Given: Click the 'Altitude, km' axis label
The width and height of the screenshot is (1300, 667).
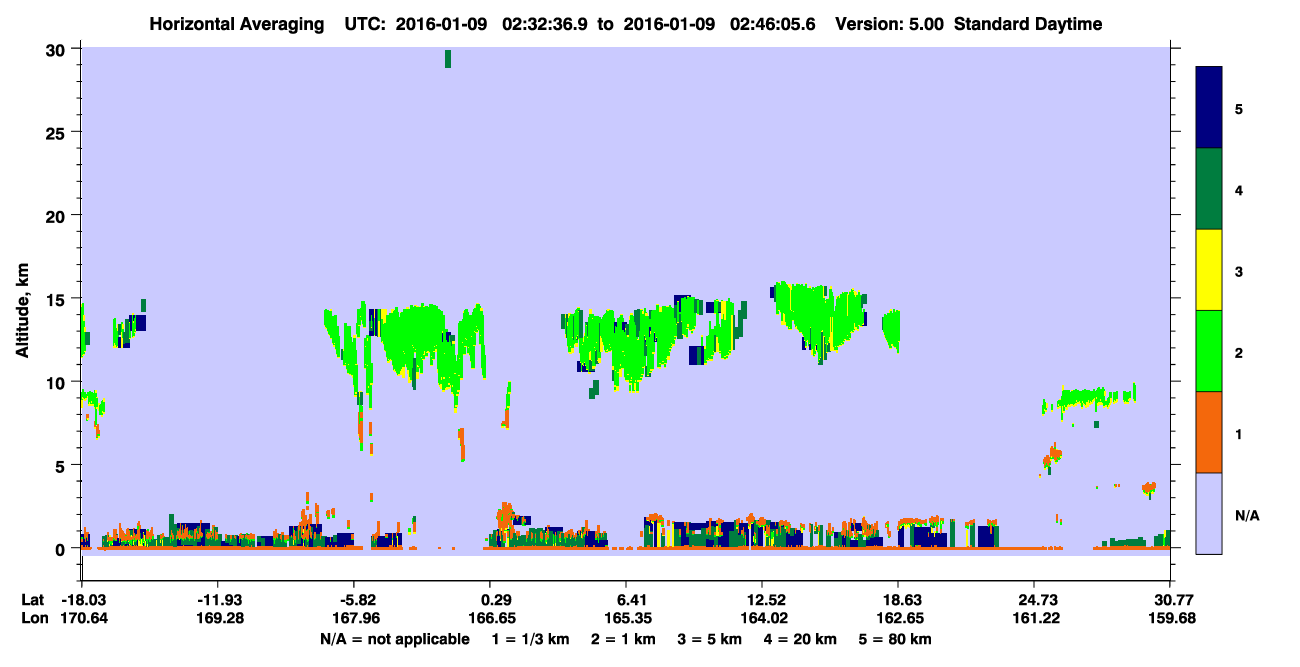Looking at the screenshot, I should pyautogui.click(x=22, y=311).
